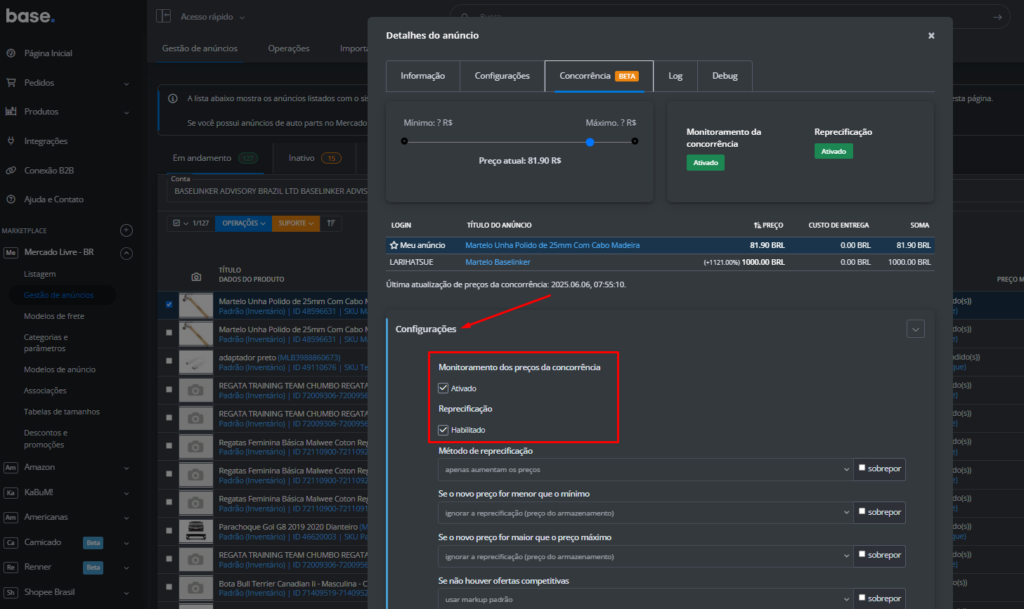Click the Amazon 'Am' badge icon
This screenshot has height=609, width=1024.
10,468
